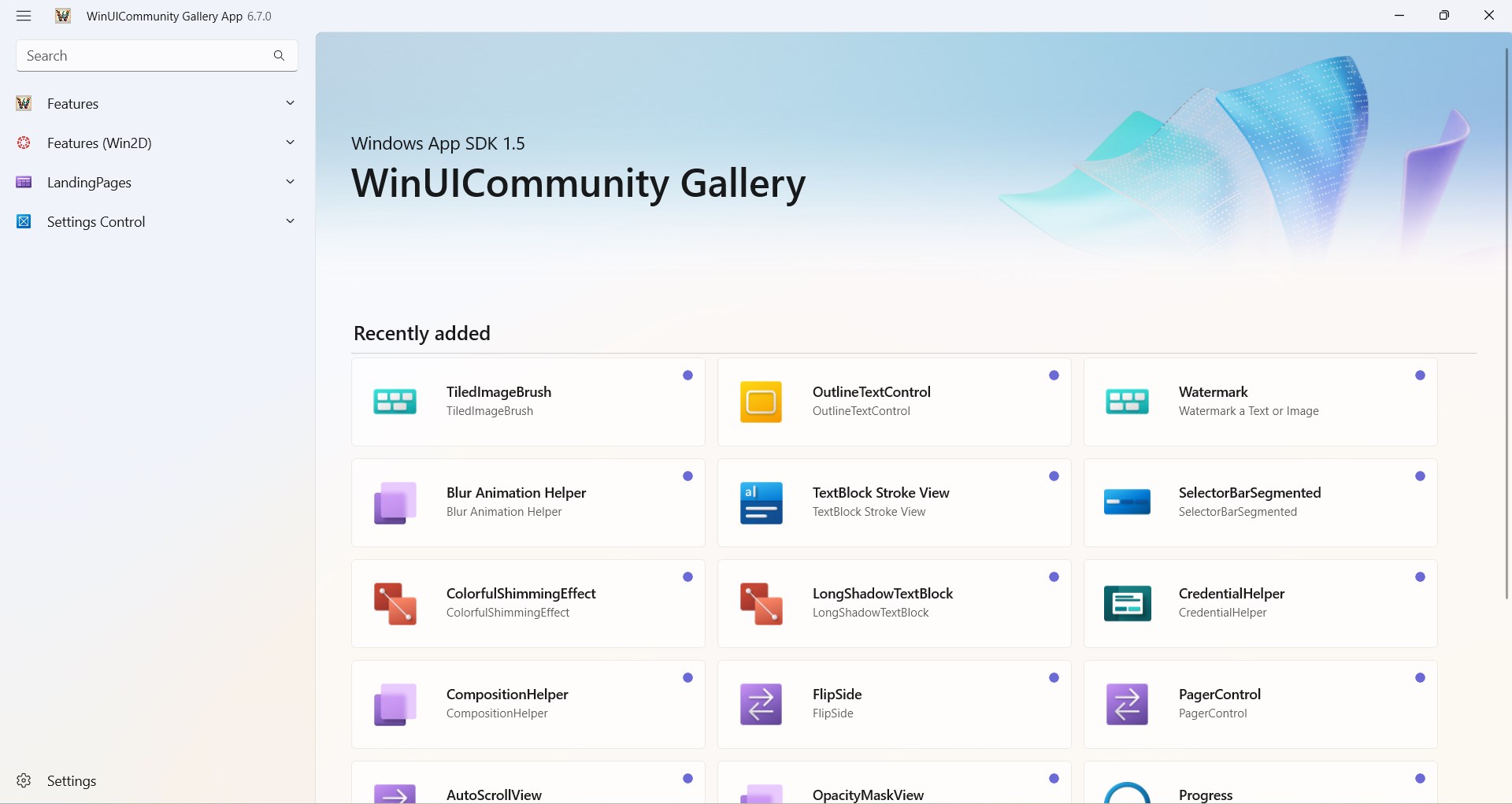Click the LandingPages purple icon

(x=24, y=182)
